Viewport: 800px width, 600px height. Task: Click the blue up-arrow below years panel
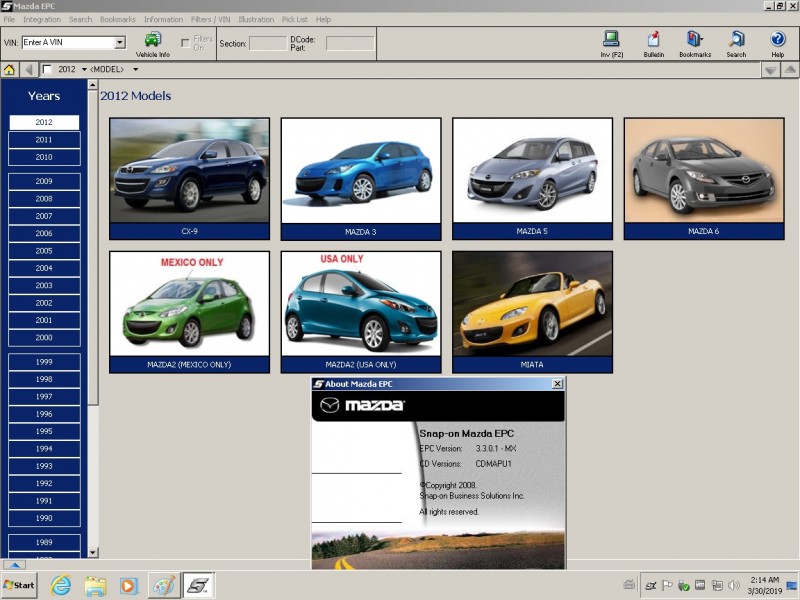[x=14, y=564]
